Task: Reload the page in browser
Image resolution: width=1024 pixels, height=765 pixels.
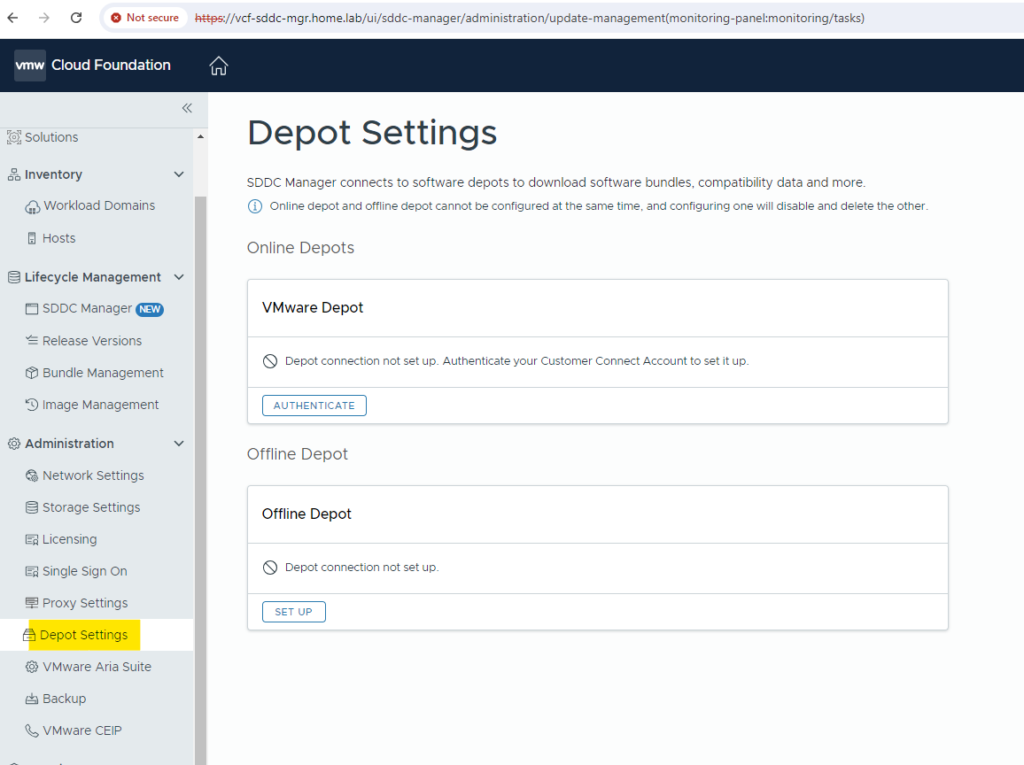Action: click(x=76, y=18)
